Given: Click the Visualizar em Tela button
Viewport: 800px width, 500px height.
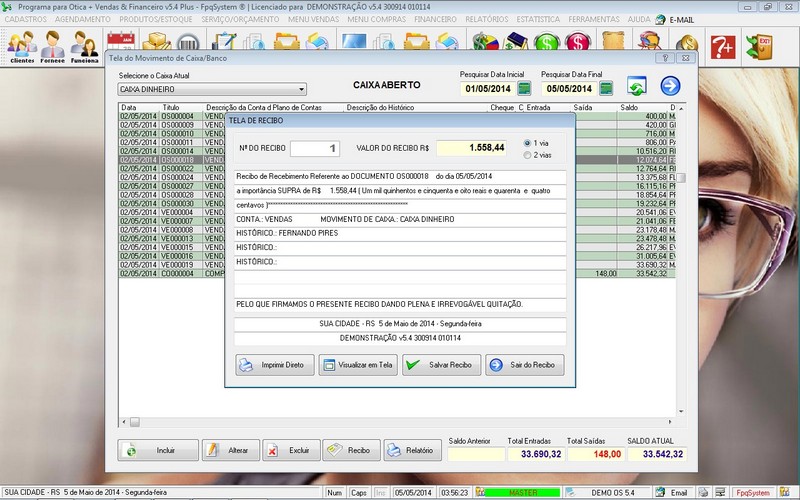Looking at the screenshot, I should point(358,365).
